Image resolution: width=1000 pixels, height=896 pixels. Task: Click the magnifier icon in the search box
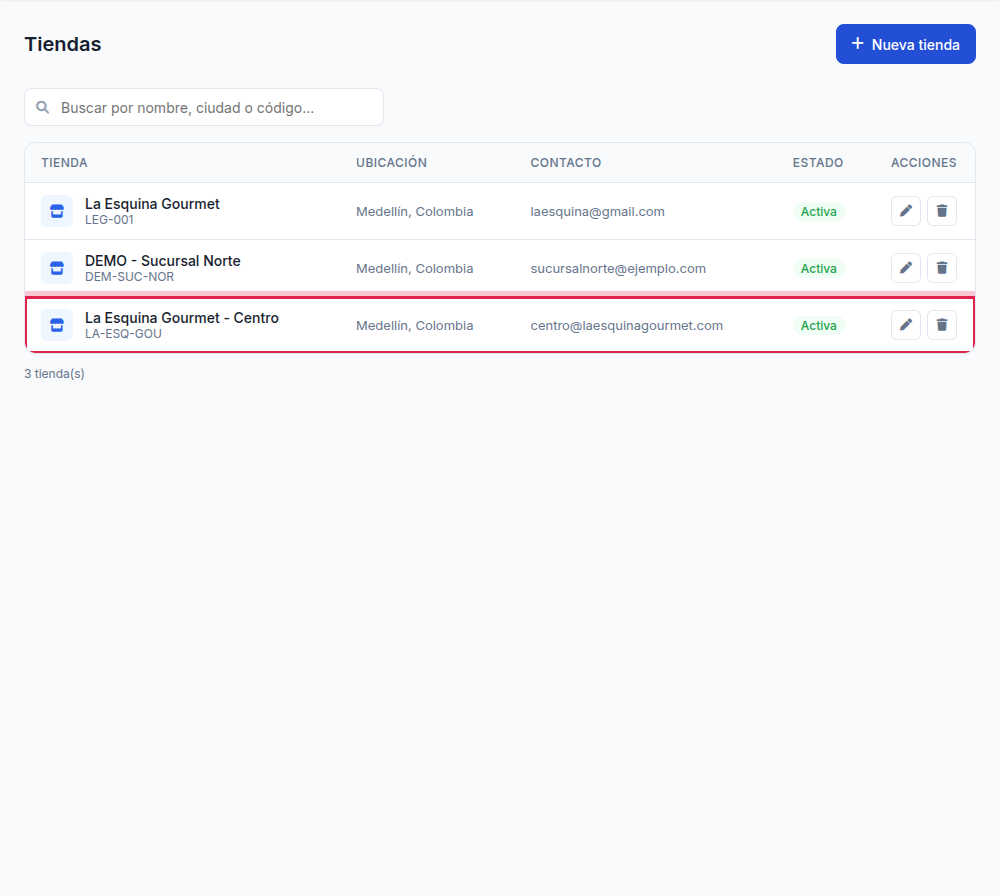[43, 107]
